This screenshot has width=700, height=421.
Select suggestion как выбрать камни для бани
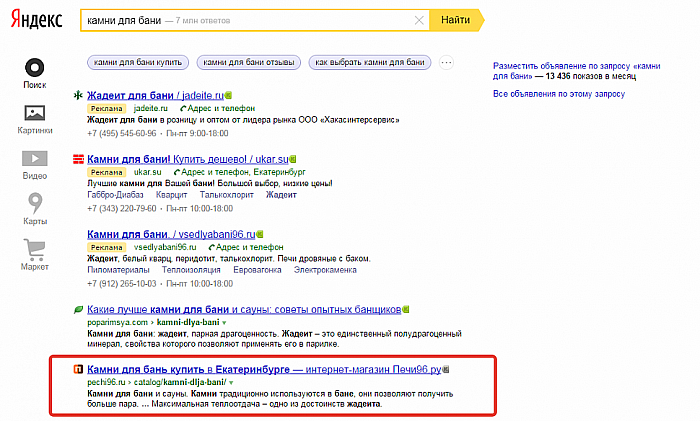[370, 63]
